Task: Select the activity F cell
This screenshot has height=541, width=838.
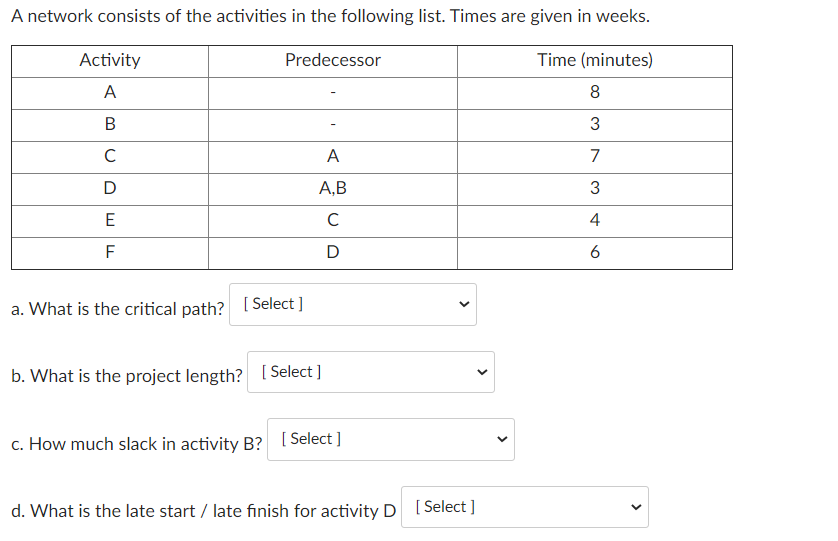Action: click(110, 252)
